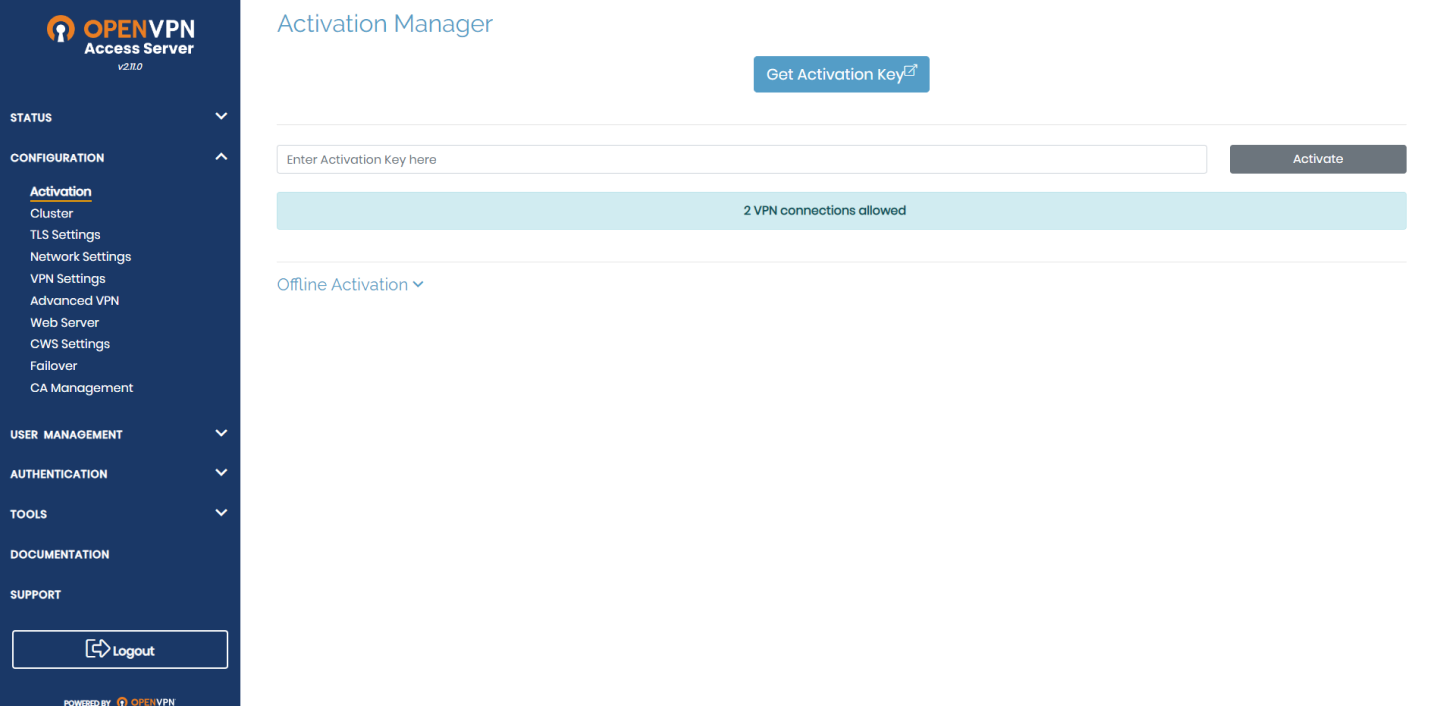The width and height of the screenshot is (1443, 706).
Task: Open the User Management menu heading
Action: pos(66,435)
